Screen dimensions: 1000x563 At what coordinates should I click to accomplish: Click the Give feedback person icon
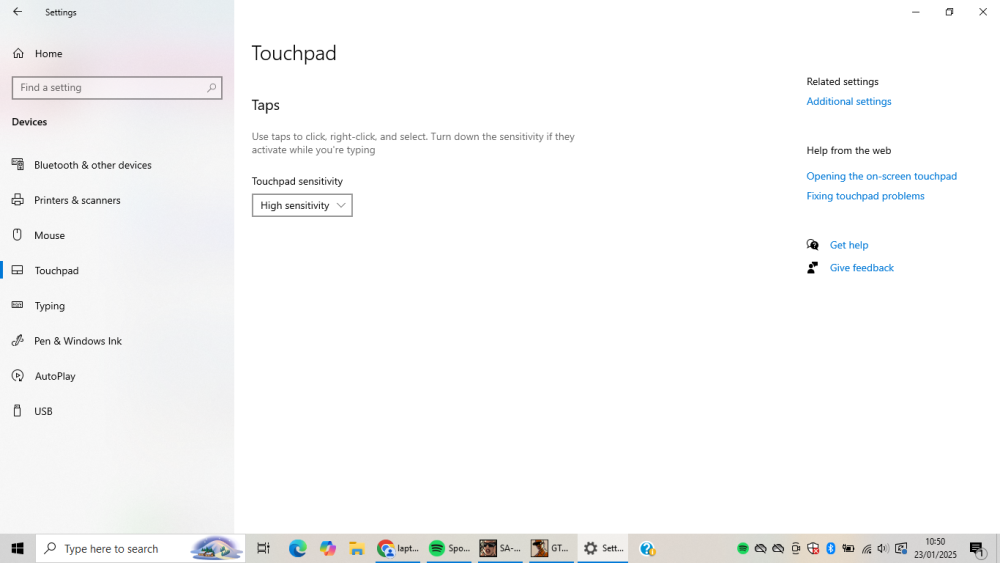click(x=812, y=268)
